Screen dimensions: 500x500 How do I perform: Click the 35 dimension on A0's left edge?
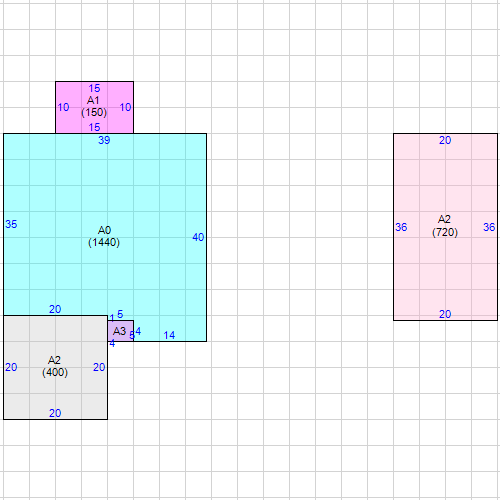point(11,224)
